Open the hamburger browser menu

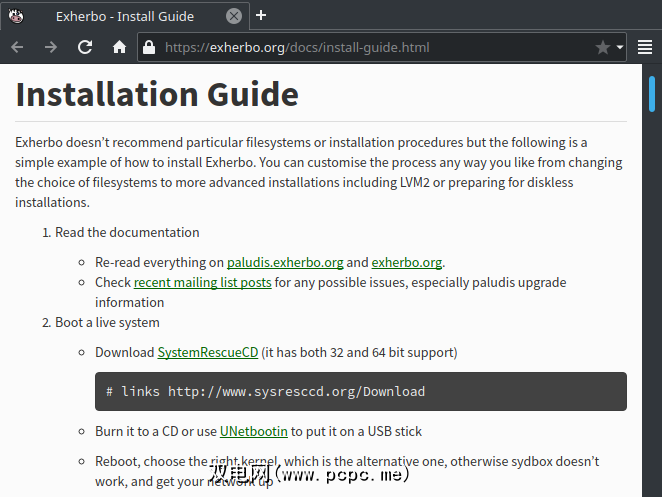click(x=645, y=47)
